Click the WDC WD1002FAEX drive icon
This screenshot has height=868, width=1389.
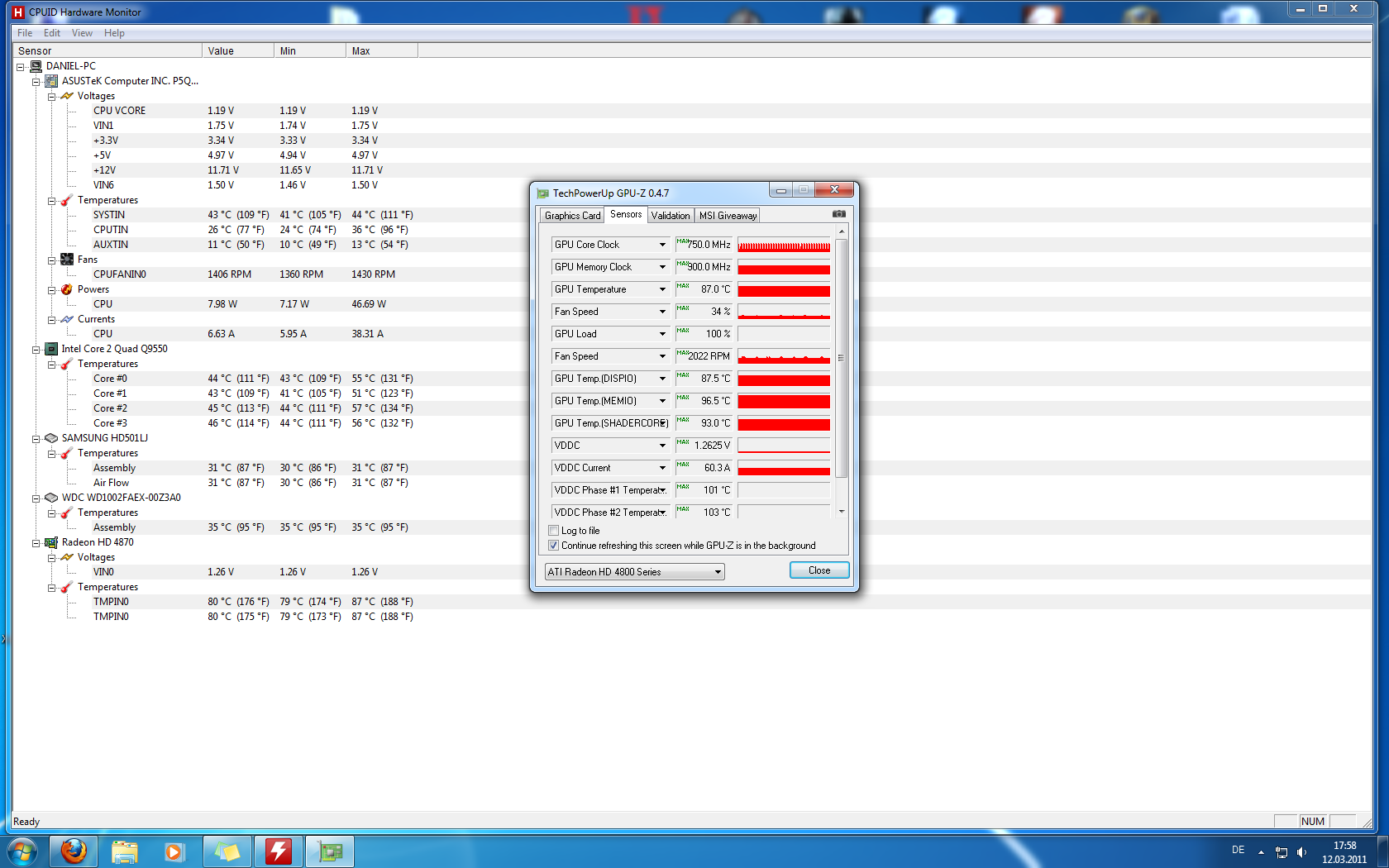(51, 498)
